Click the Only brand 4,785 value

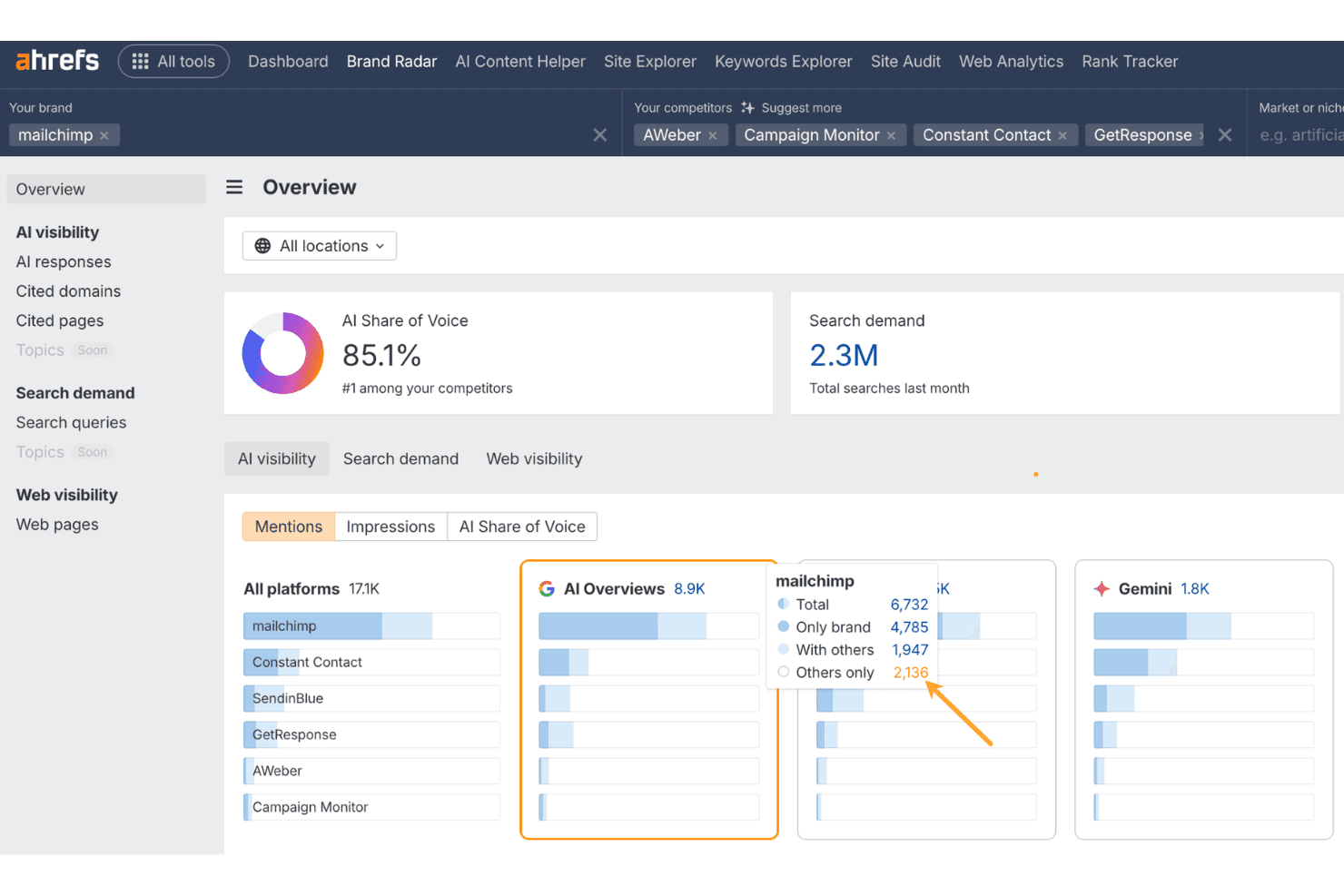(x=909, y=627)
